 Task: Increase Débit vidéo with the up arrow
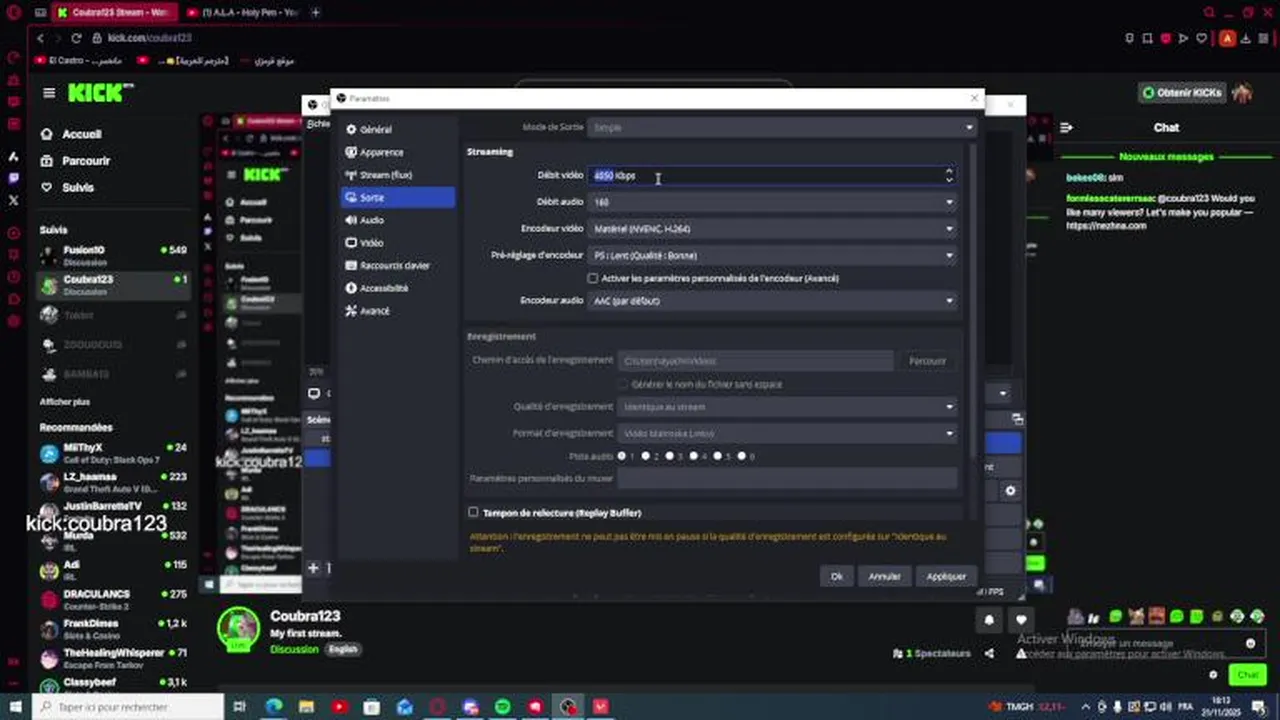pos(949,171)
